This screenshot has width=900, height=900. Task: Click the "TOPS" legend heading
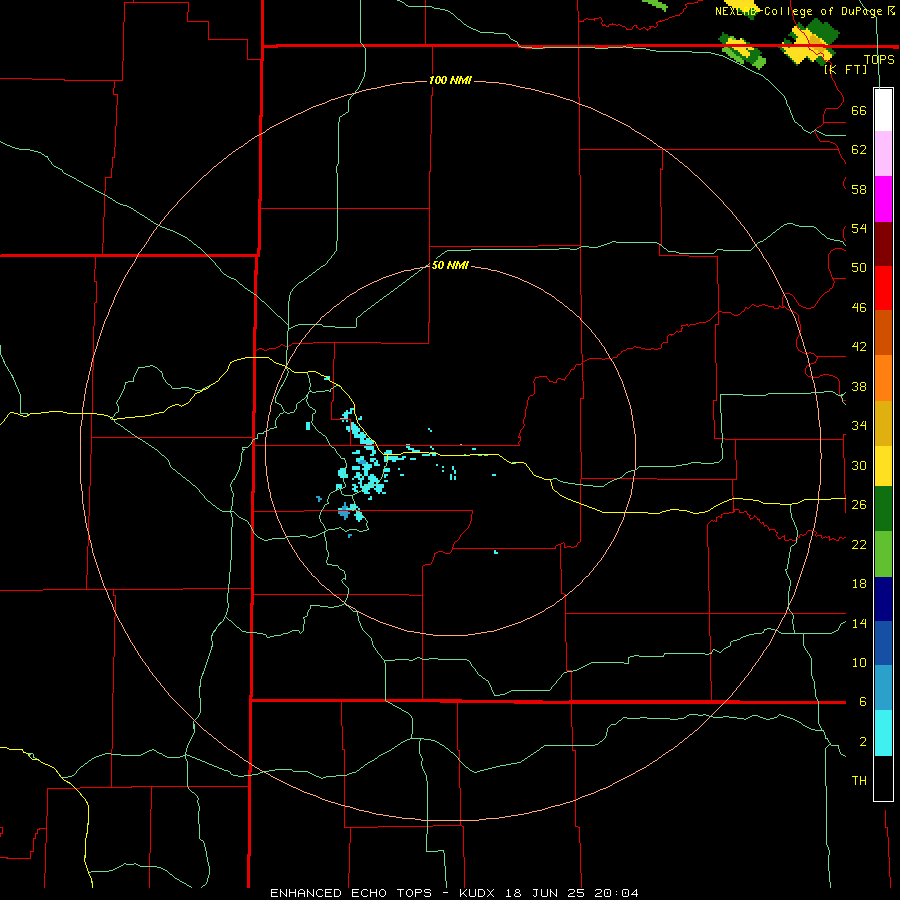coord(879,59)
